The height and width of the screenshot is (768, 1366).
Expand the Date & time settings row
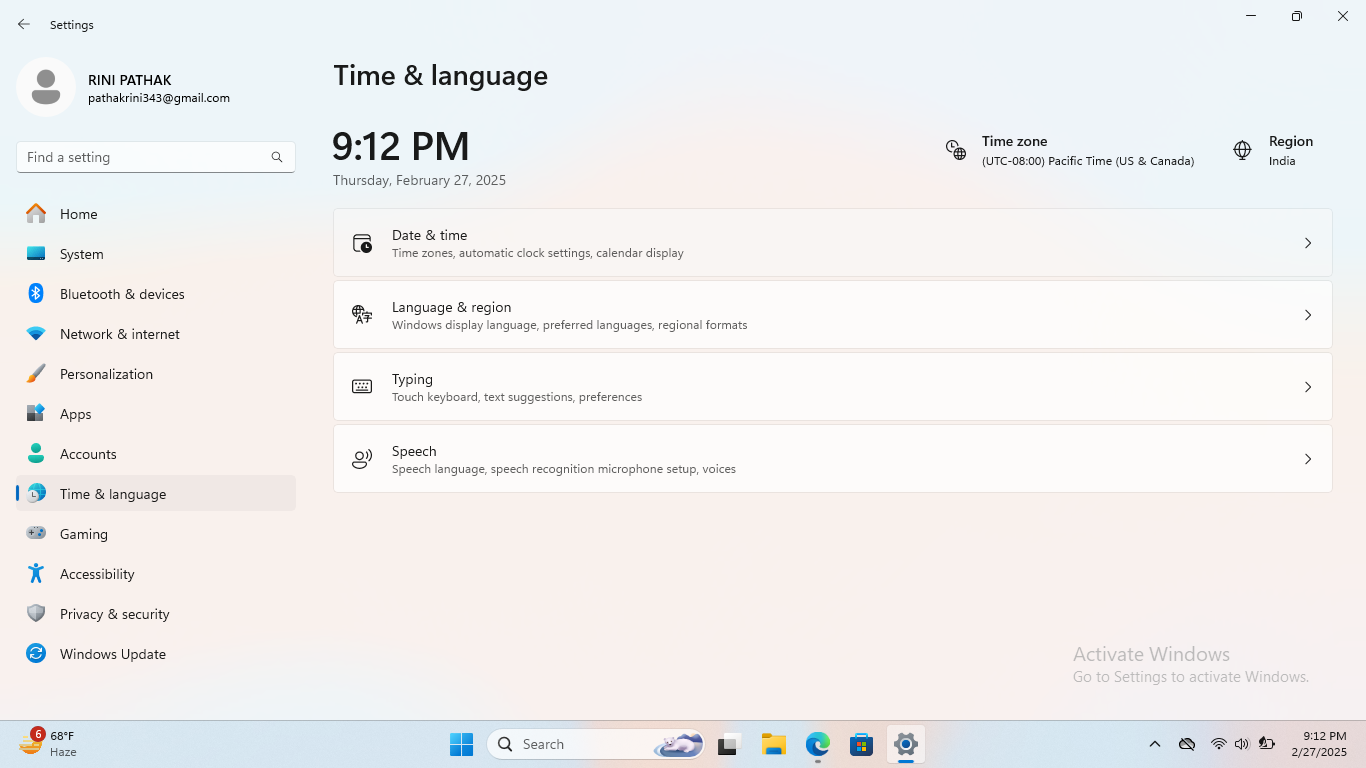coord(832,243)
